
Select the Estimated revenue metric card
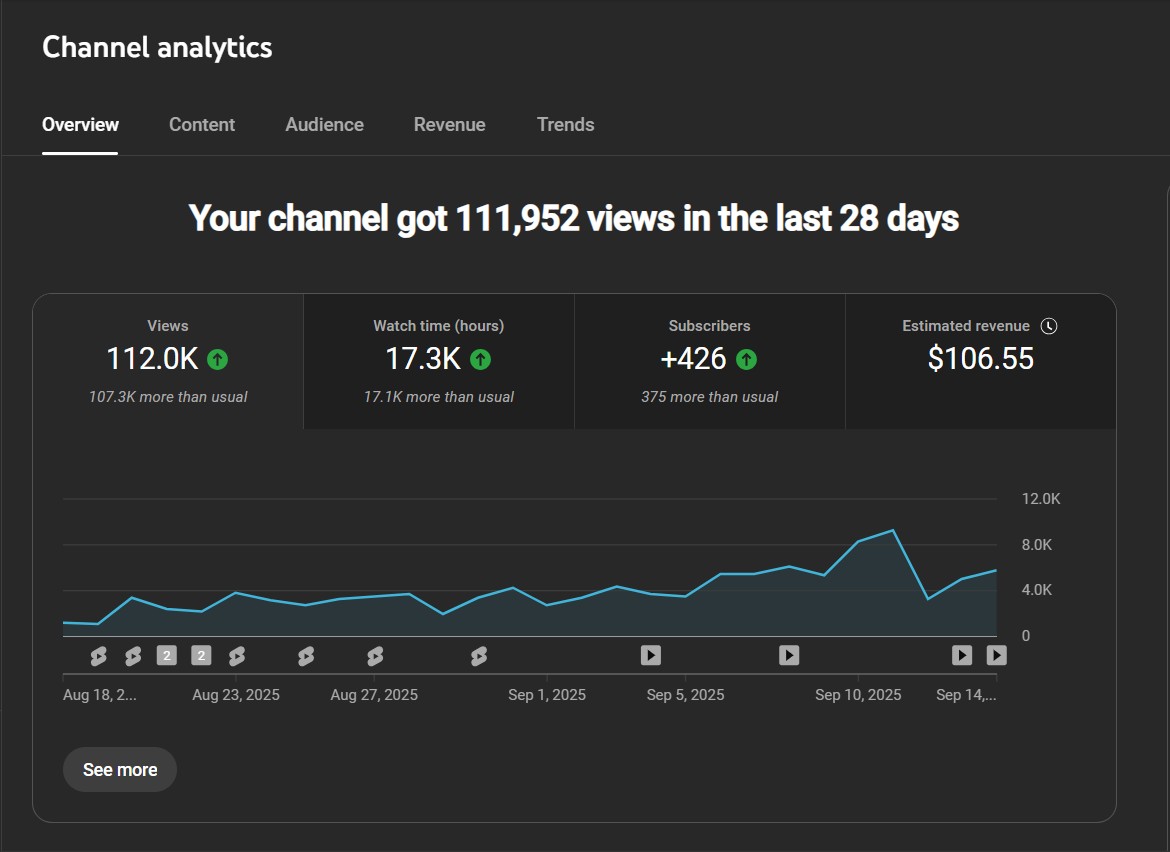pos(980,361)
